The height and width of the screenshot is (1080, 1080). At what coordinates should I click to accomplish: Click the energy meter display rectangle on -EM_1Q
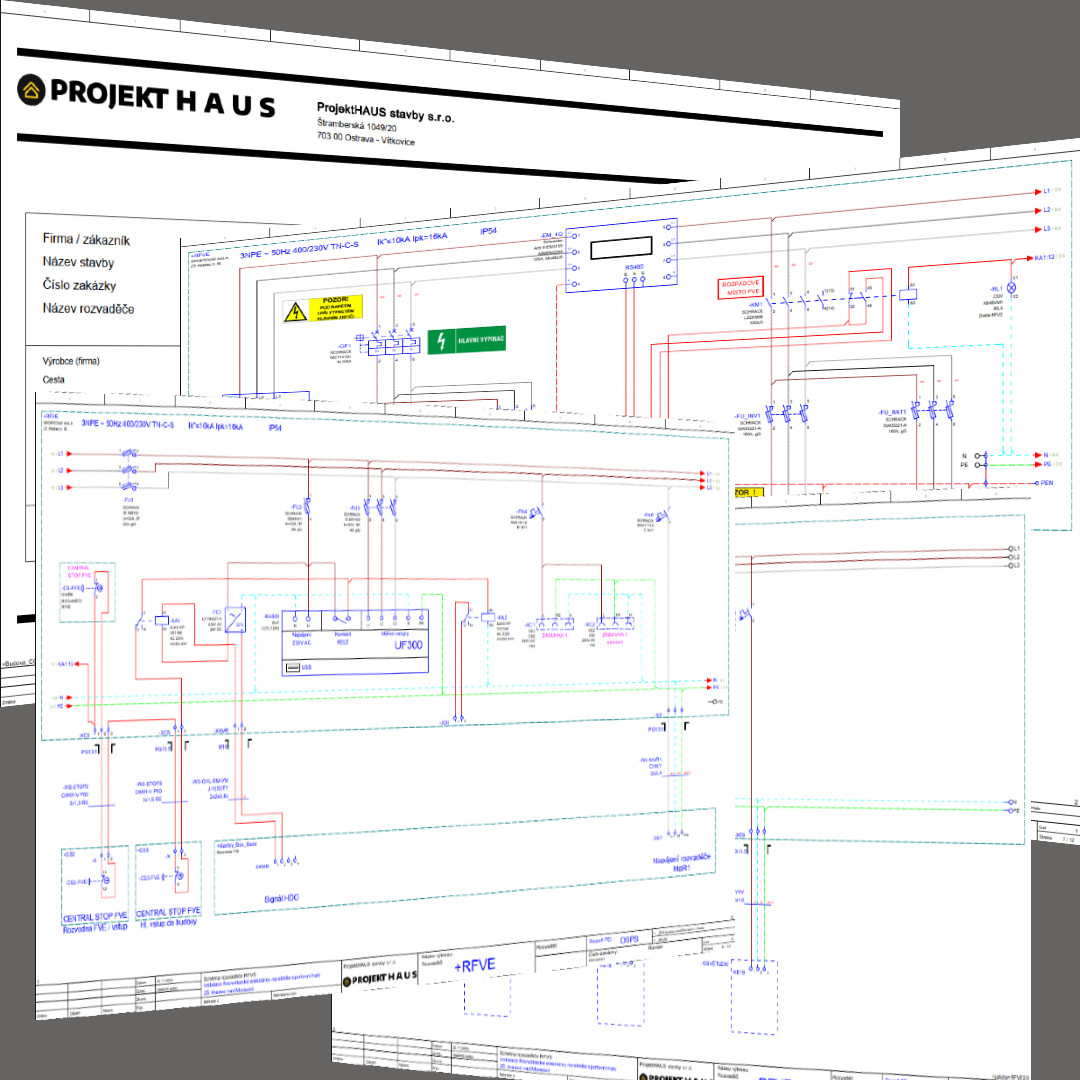(621, 248)
